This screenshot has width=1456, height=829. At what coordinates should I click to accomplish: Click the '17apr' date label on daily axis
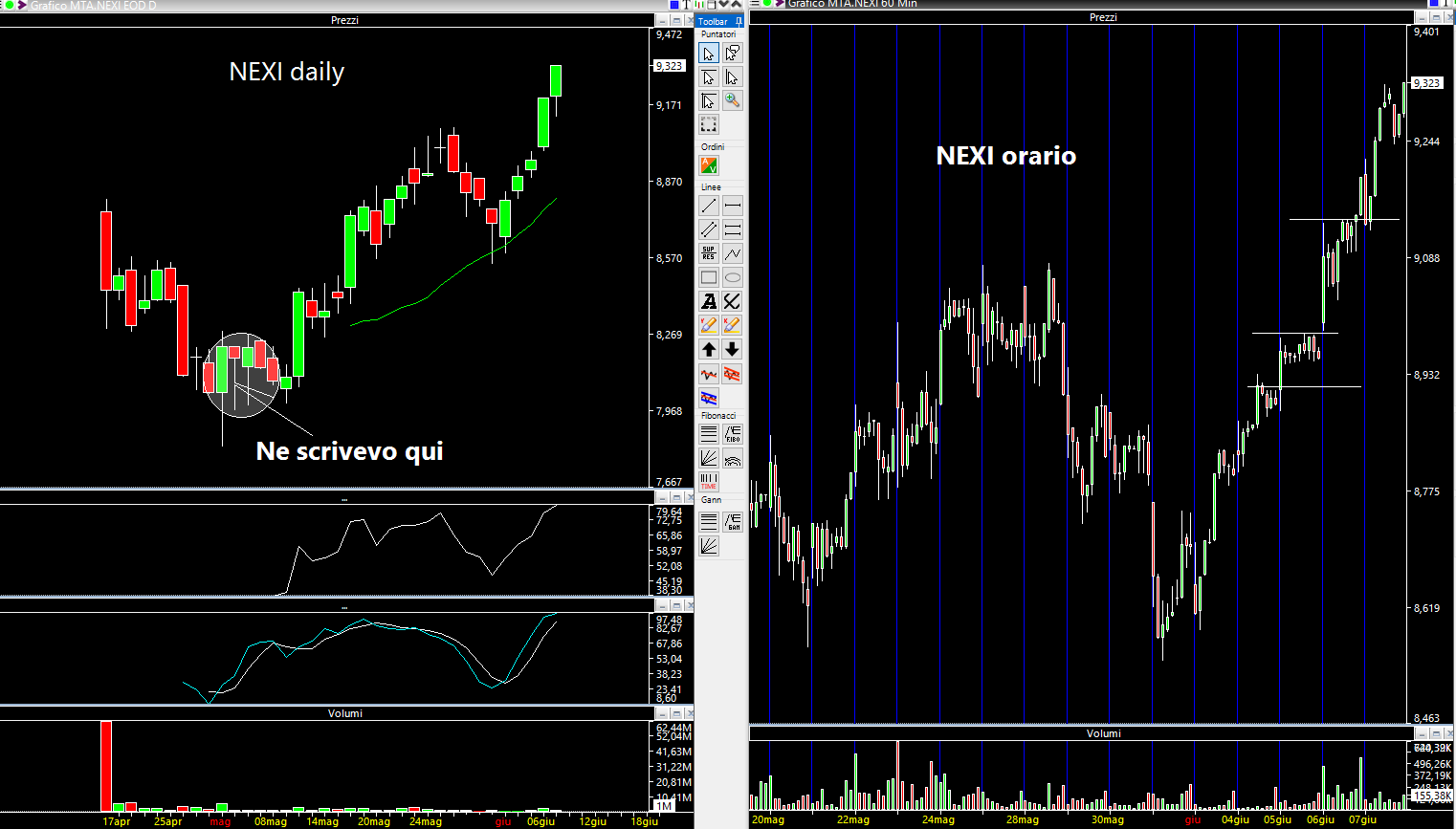click(x=117, y=821)
